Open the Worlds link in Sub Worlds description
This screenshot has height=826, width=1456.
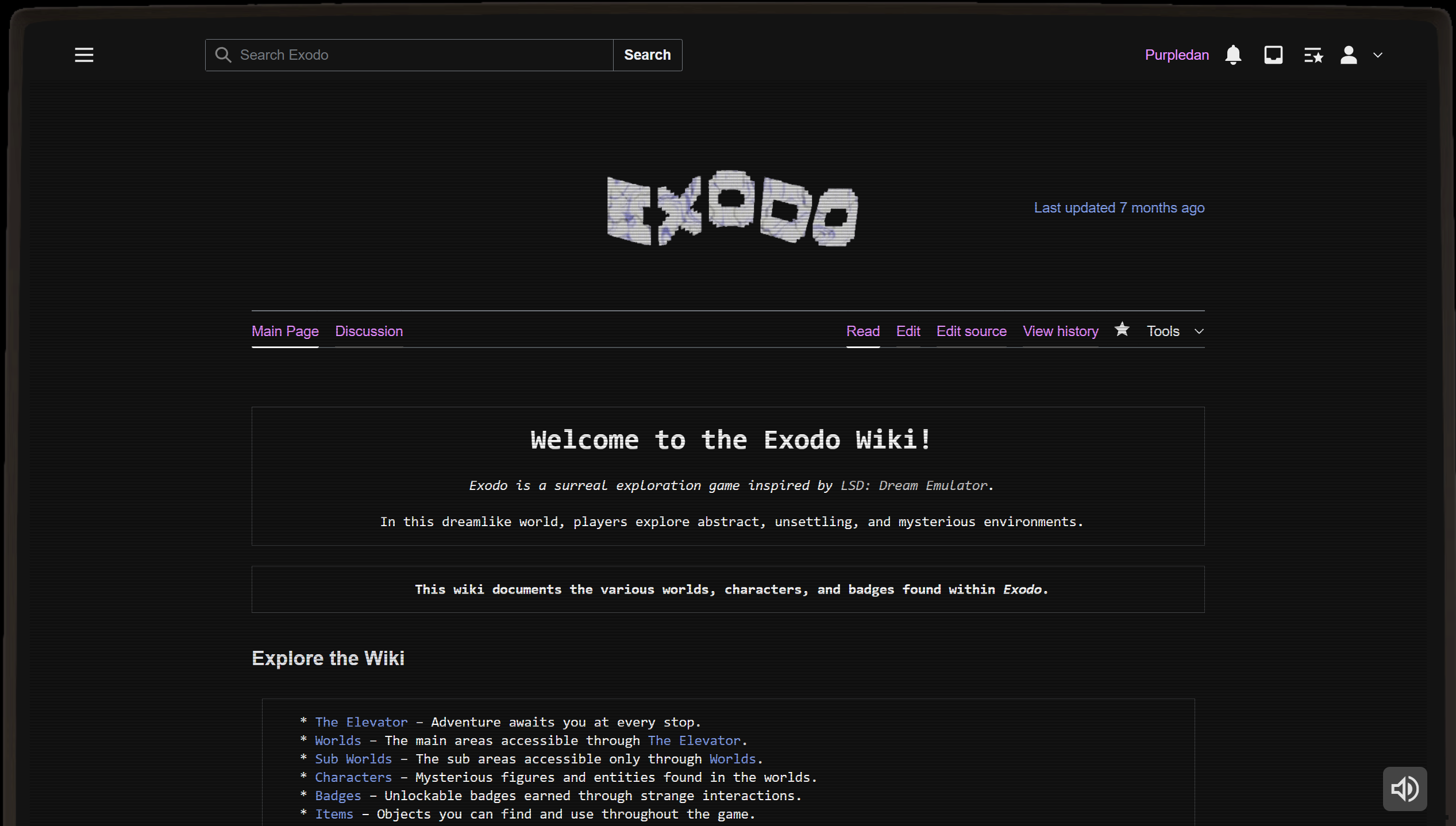tap(733, 759)
